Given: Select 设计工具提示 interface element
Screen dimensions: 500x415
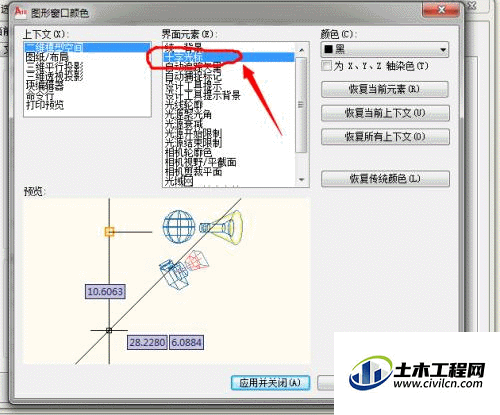Looking at the screenshot, I should pyautogui.click(x=229, y=86).
